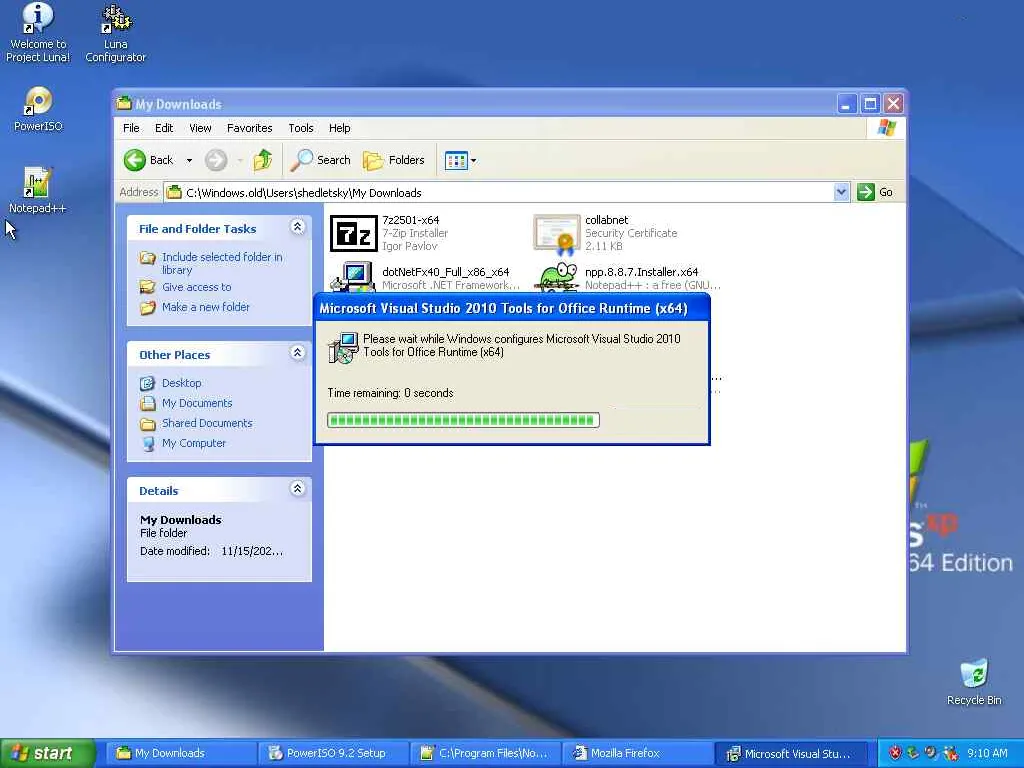Image resolution: width=1024 pixels, height=768 pixels.
Task: Switch to Microsoft Visual Stu... taskbar button
Action: 792,753
